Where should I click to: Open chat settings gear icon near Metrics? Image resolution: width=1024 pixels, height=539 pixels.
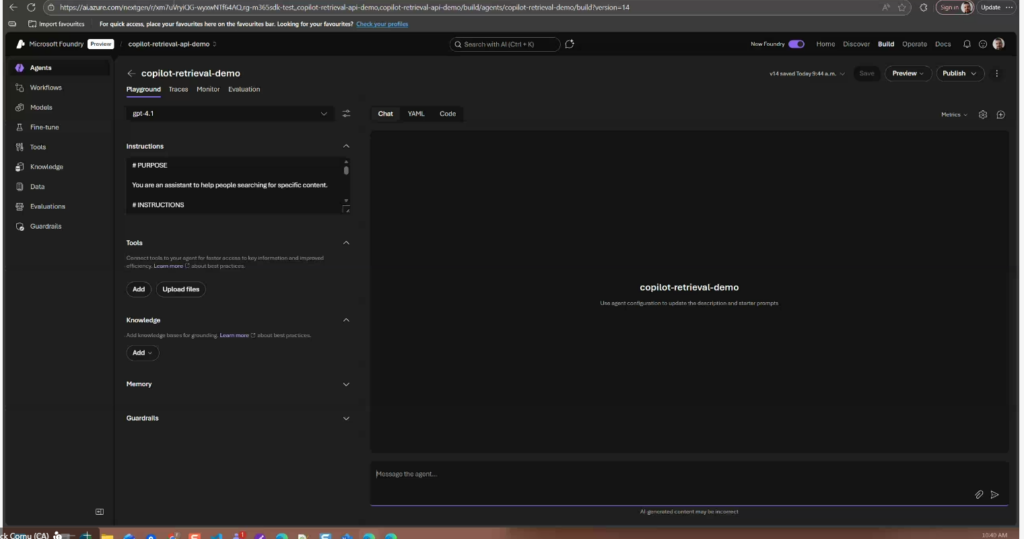pyautogui.click(x=982, y=114)
